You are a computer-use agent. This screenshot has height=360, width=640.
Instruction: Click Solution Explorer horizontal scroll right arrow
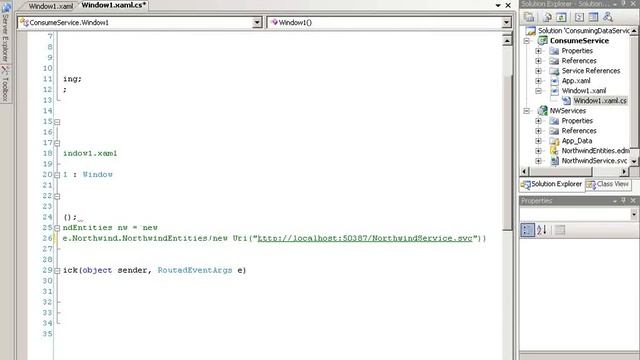624,172
